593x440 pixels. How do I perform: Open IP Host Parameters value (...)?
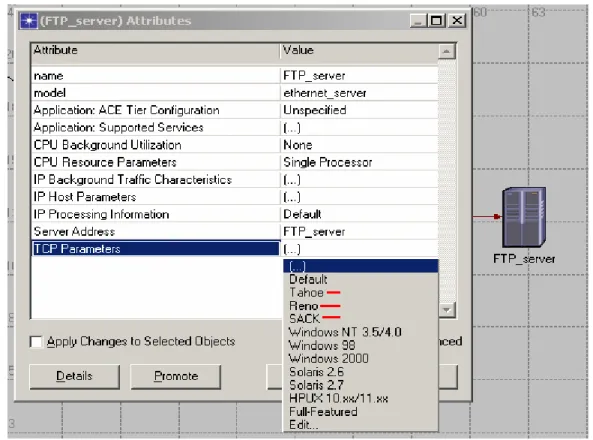(x=359, y=197)
